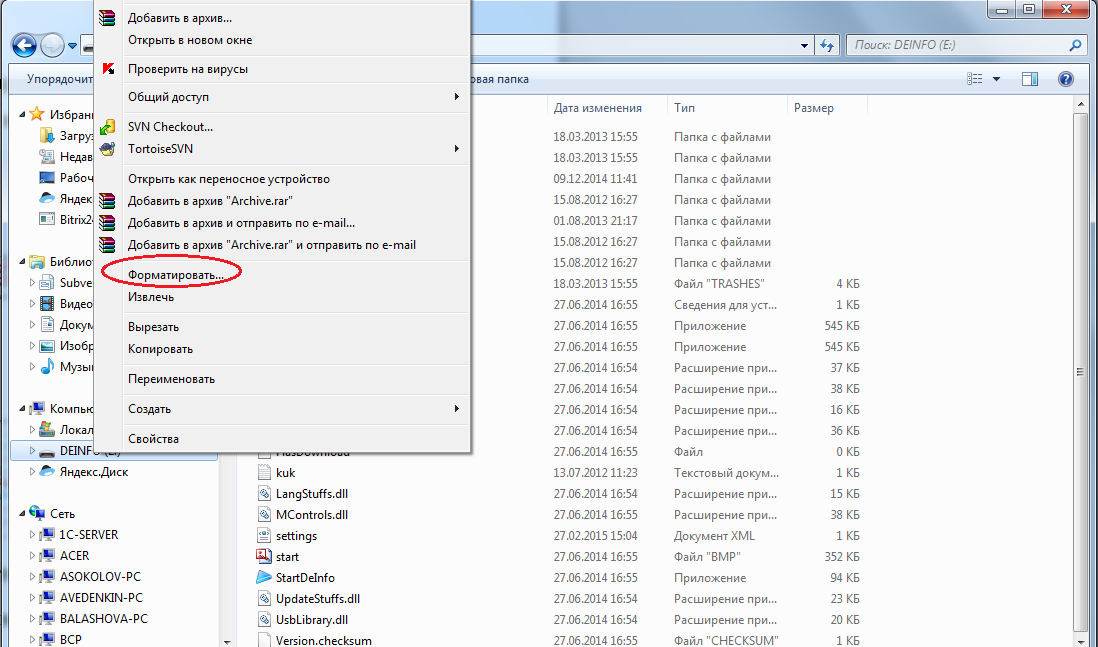
Task: Select Свойства in the context menu
Action: coord(153,438)
